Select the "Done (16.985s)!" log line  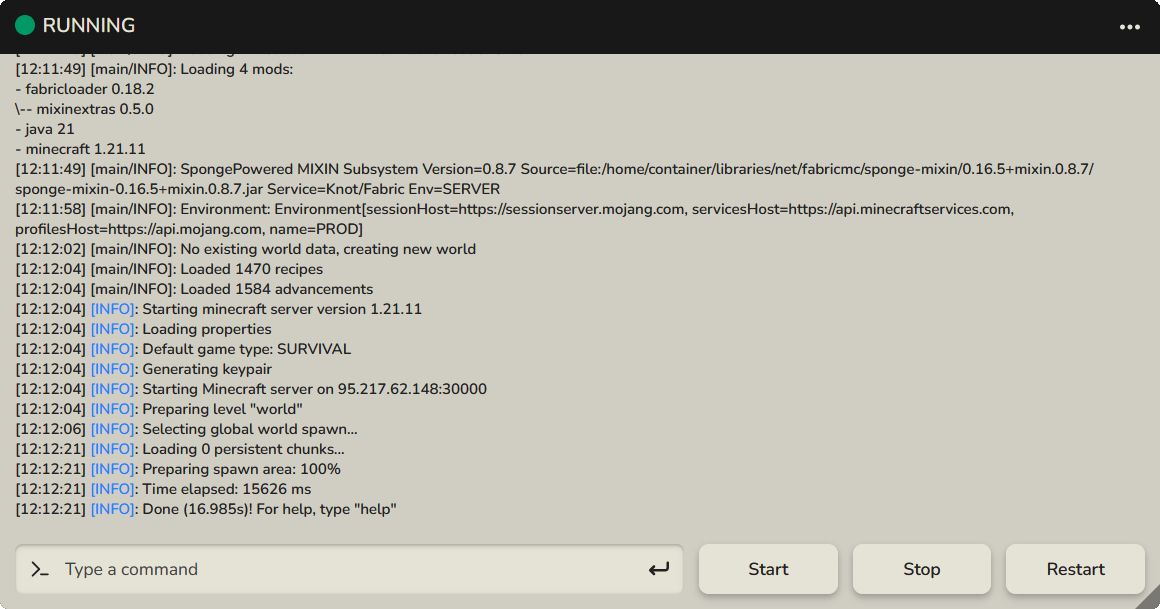(269, 509)
